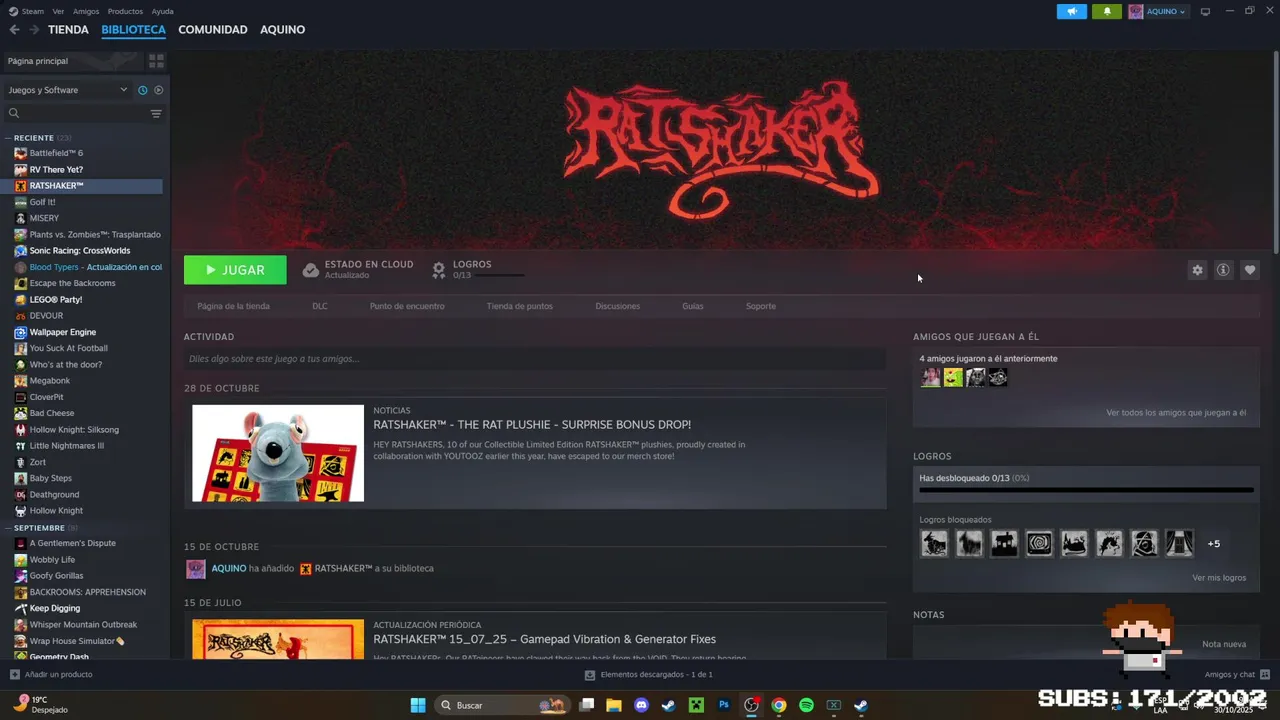Open the Logros trophy icon
Screen dimensions: 1280x720
click(439, 270)
